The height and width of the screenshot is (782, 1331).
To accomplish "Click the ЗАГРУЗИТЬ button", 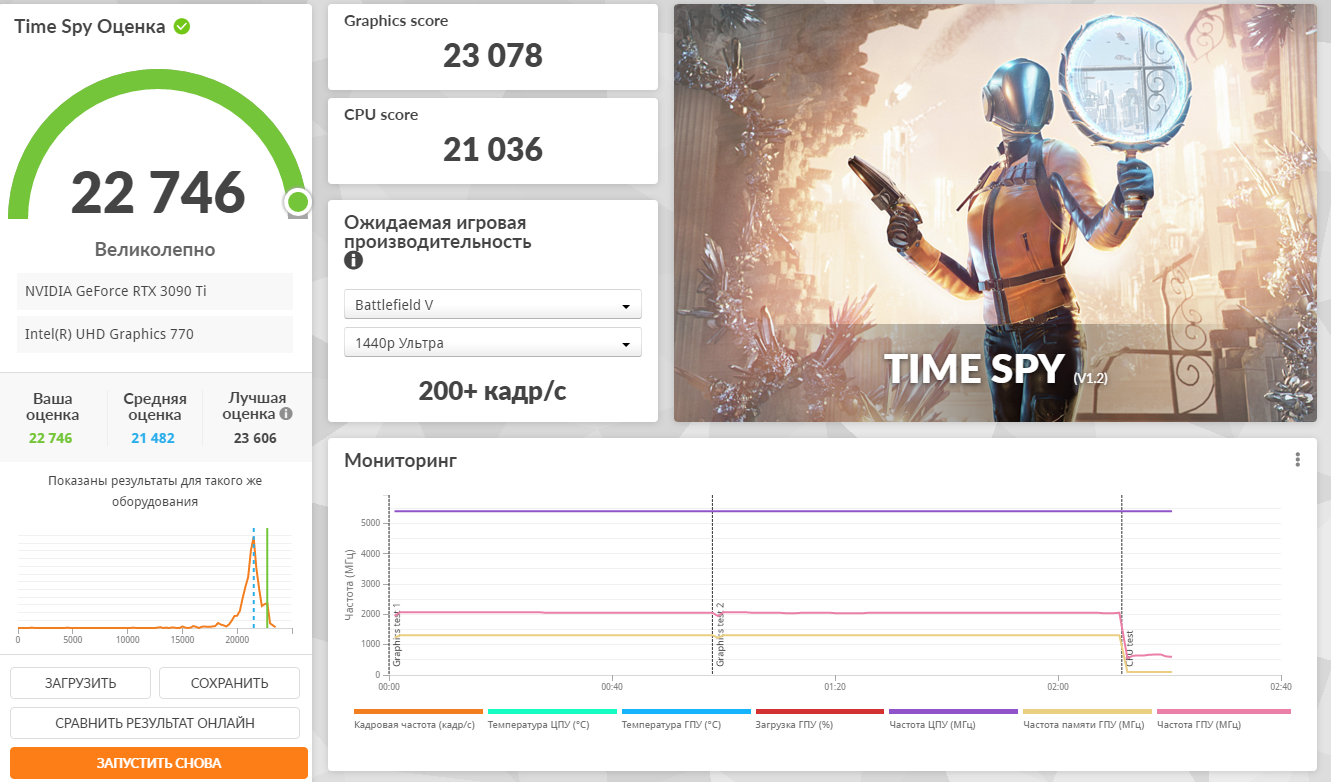I will click(x=80, y=683).
